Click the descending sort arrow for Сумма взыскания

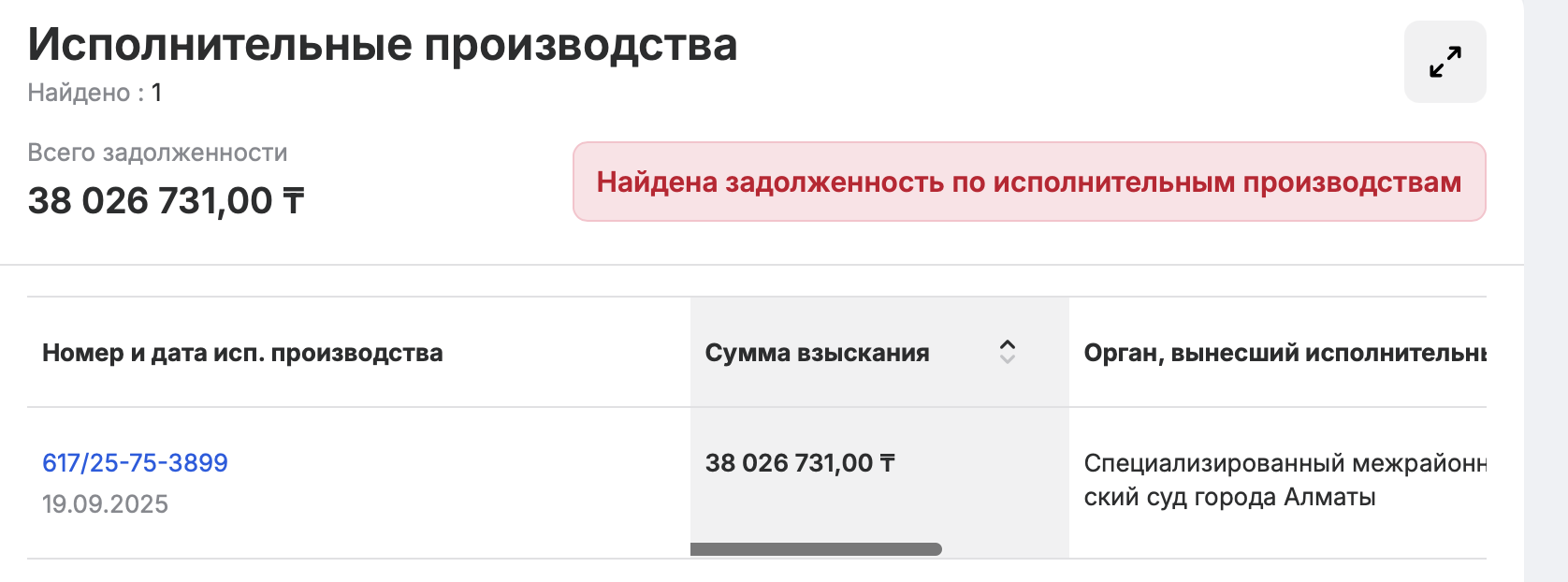1008,359
